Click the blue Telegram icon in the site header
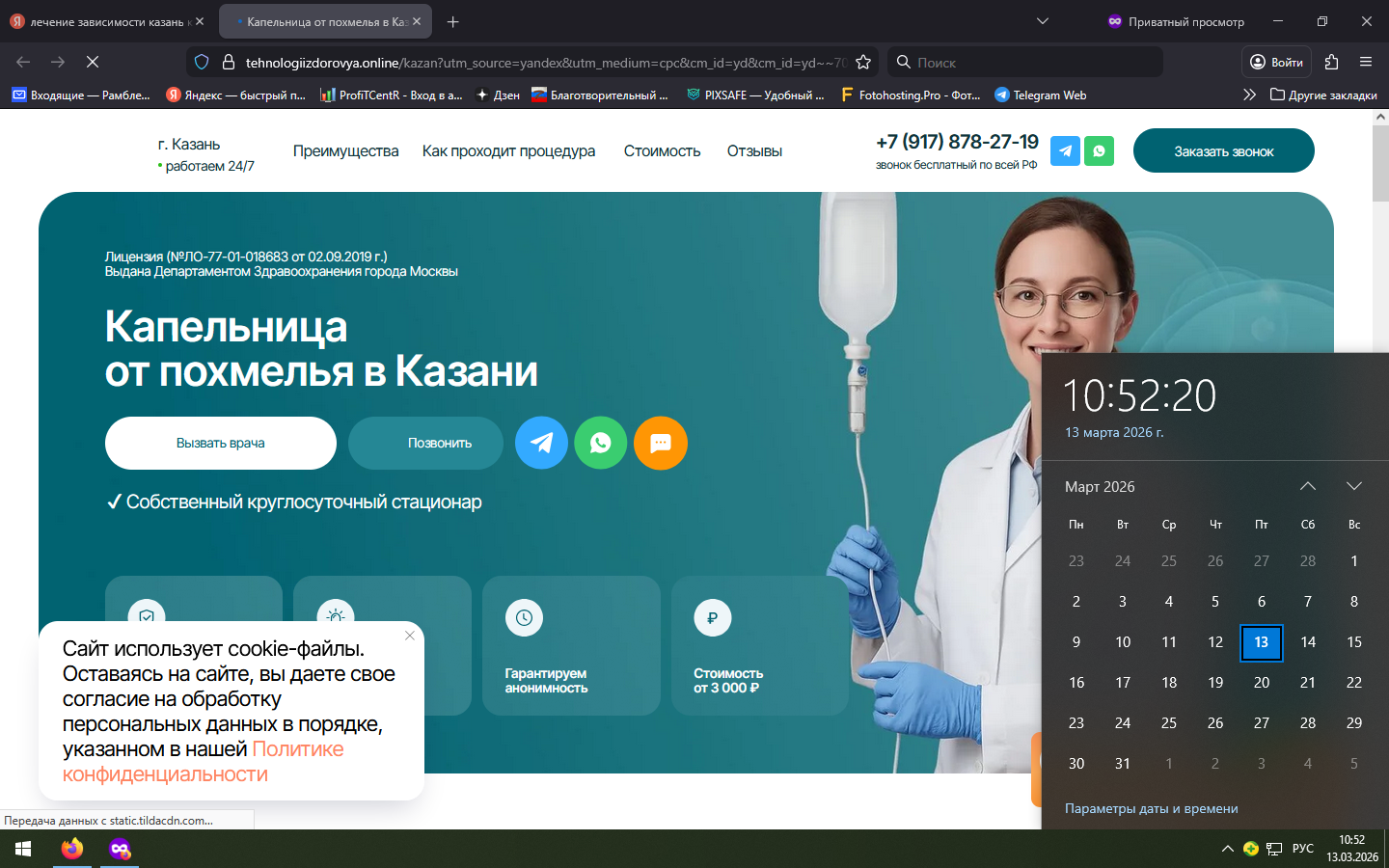The width and height of the screenshot is (1389, 868). tap(1065, 150)
